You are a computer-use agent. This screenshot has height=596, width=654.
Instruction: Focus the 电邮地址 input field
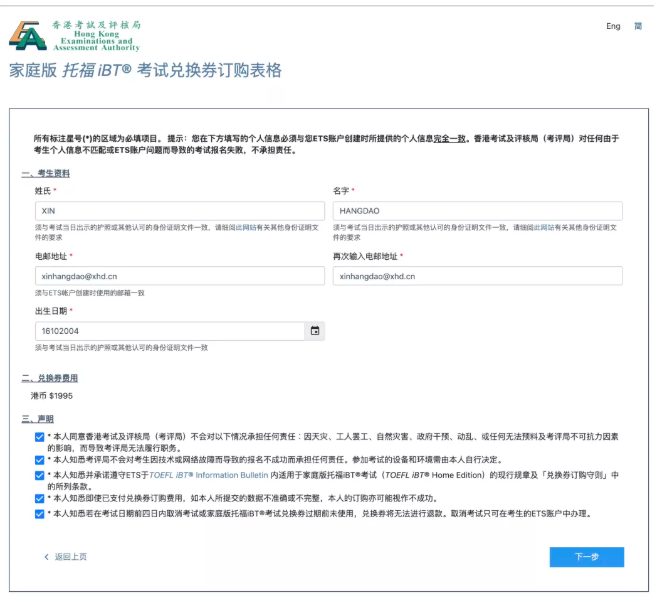[179, 276]
